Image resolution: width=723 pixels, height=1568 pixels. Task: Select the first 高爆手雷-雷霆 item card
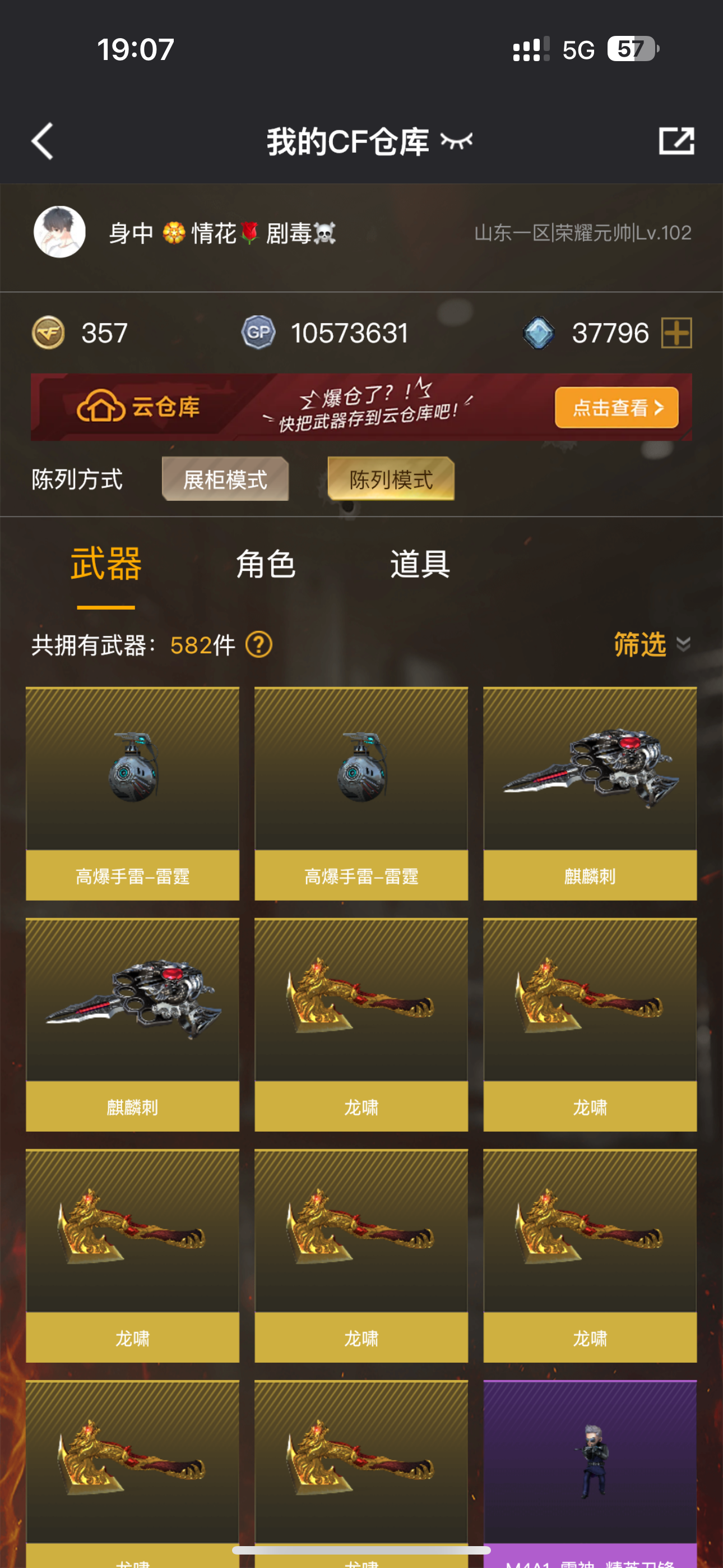click(133, 794)
